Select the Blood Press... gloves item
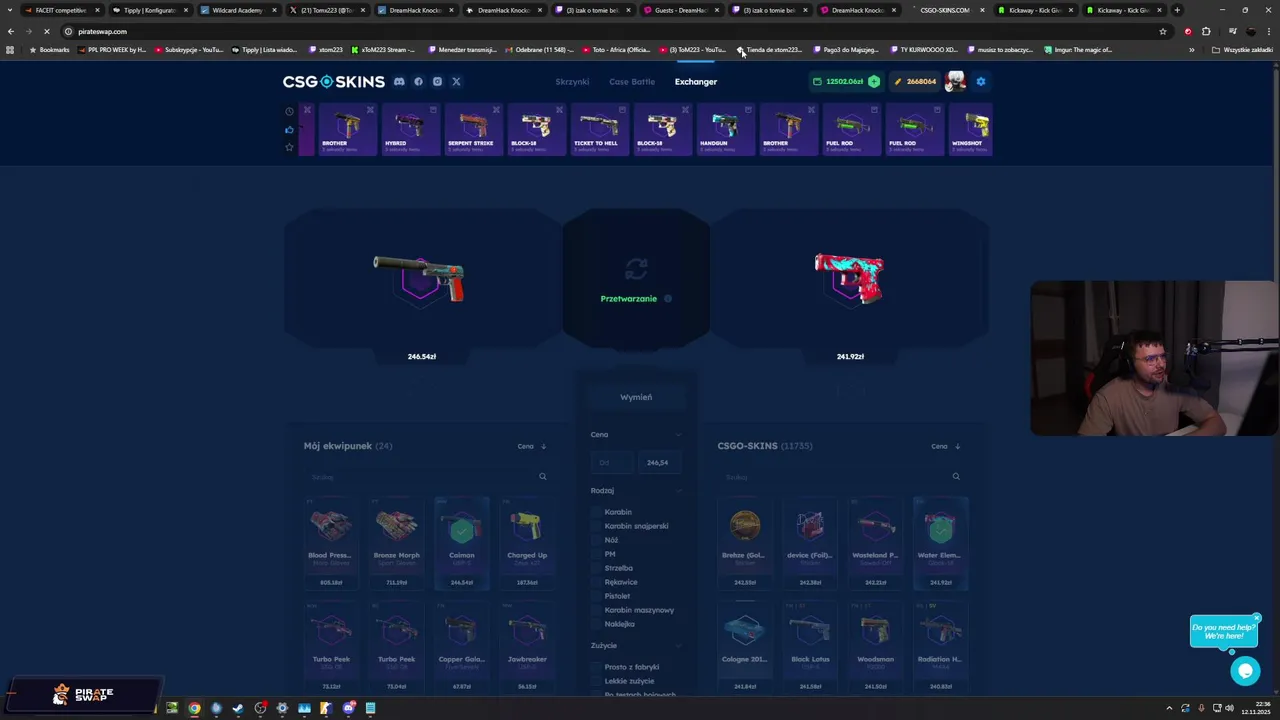The height and width of the screenshot is (720, 1280). coord(330,542)
